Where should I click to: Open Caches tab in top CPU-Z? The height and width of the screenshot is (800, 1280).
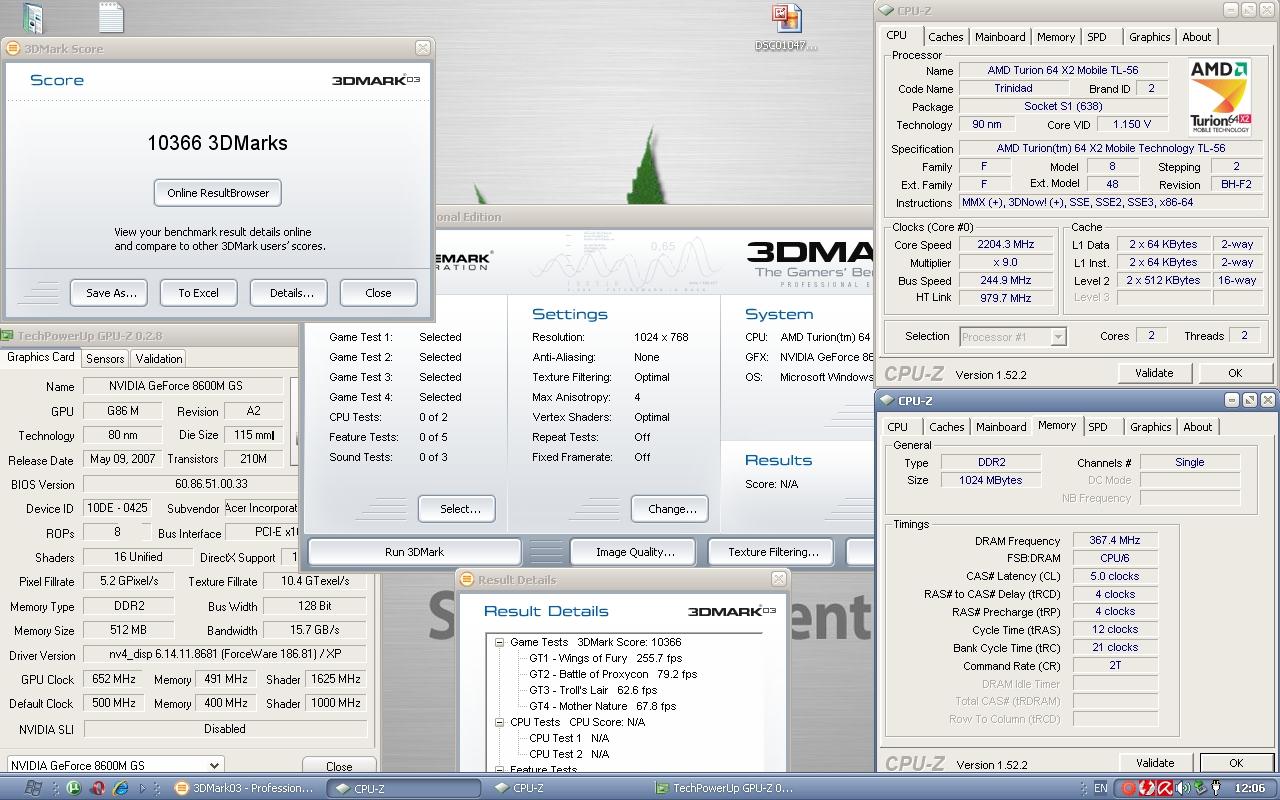(x=945, y=37)
